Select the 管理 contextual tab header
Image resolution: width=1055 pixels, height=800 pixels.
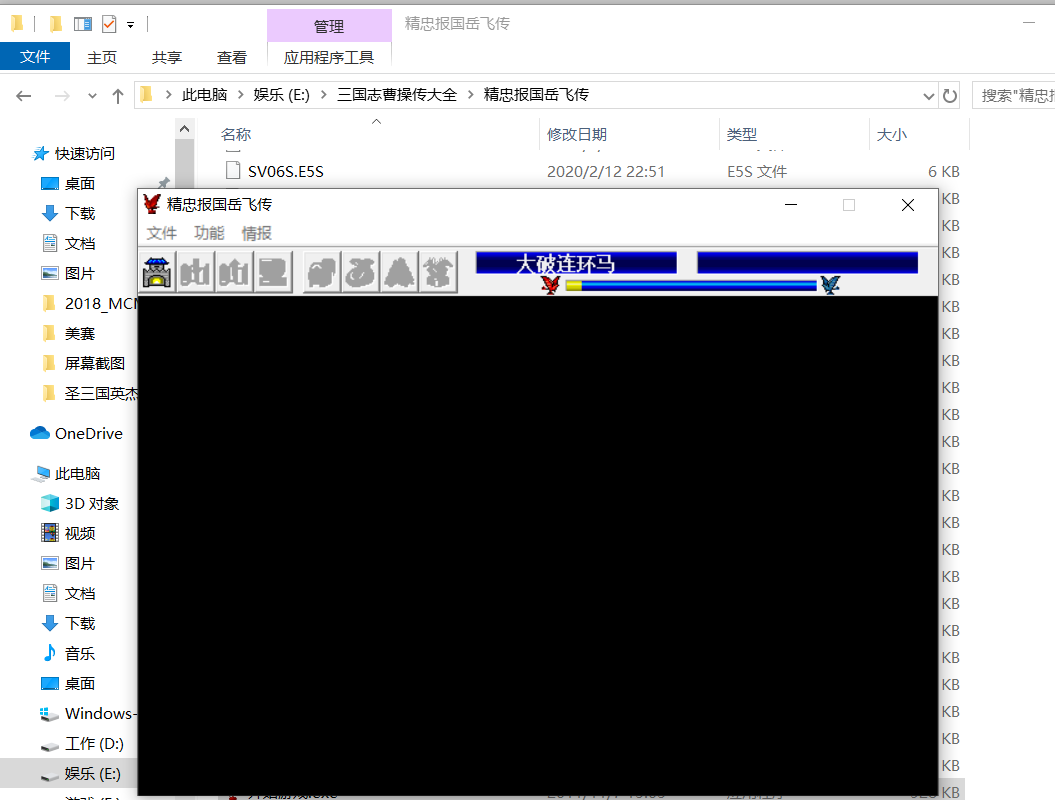[x=329, y=26]
